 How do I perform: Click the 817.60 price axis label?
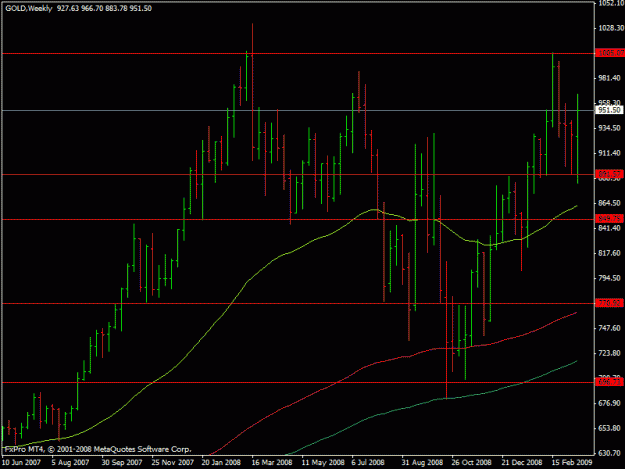[x=609, y=253]
